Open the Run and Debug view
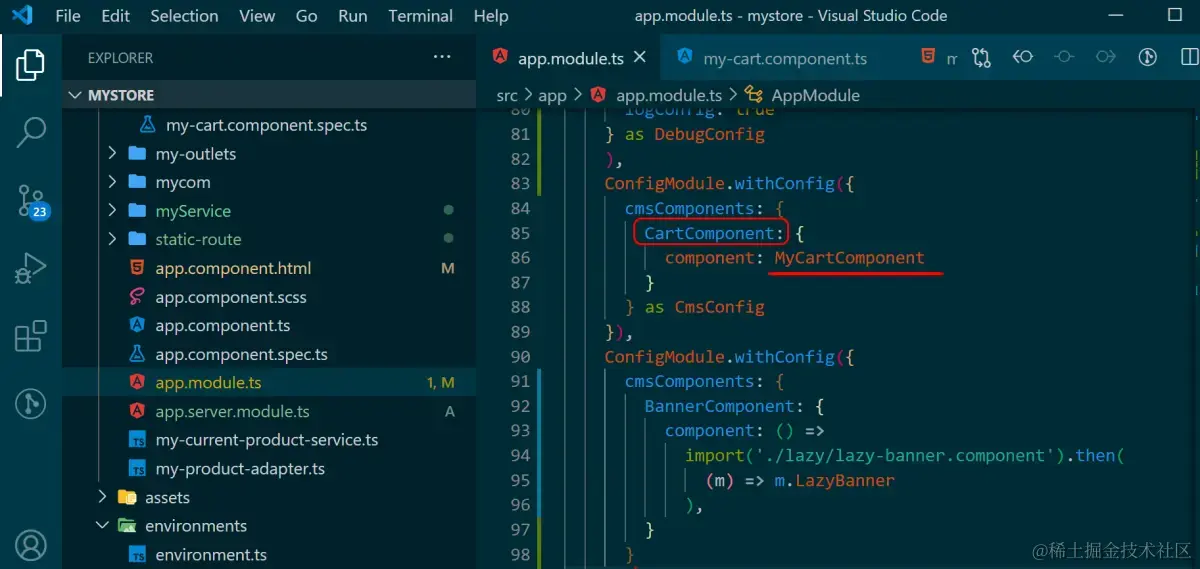The width and height of the screenshot is (1200, 569). [x=30, y=268]
